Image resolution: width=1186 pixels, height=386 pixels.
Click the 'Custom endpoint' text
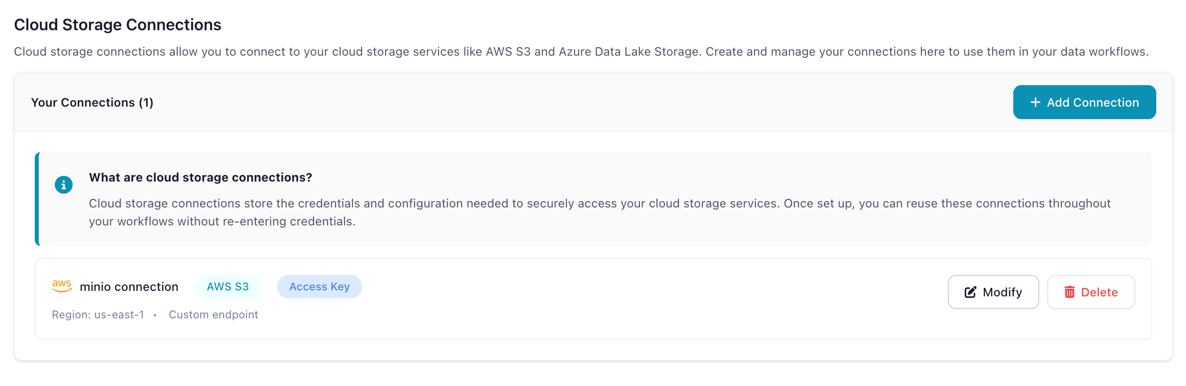(x=213, y=314)
